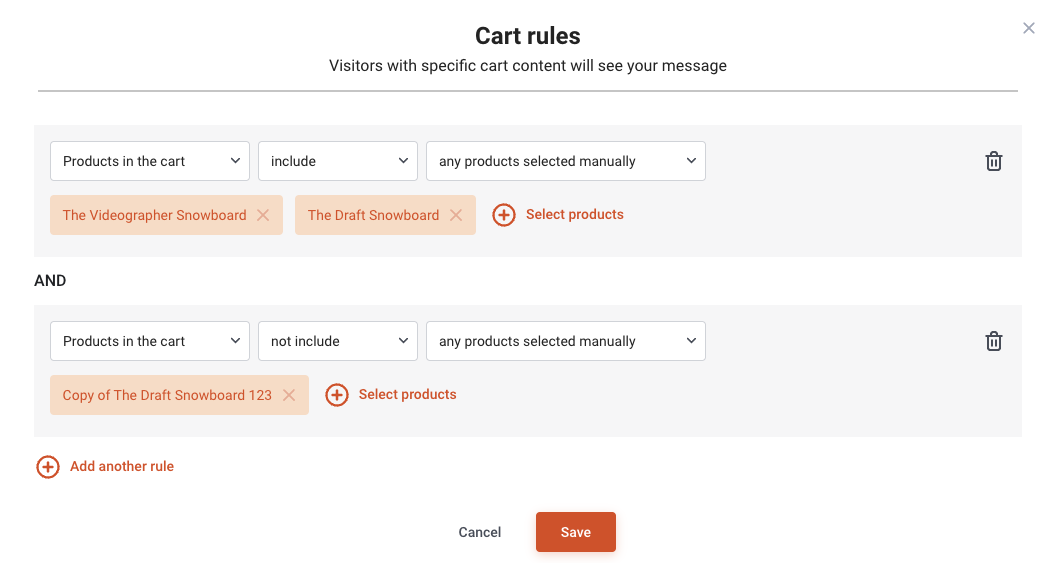Save the cart rules
Viewport: 1053px width, 563px height.
pos(576,532)
